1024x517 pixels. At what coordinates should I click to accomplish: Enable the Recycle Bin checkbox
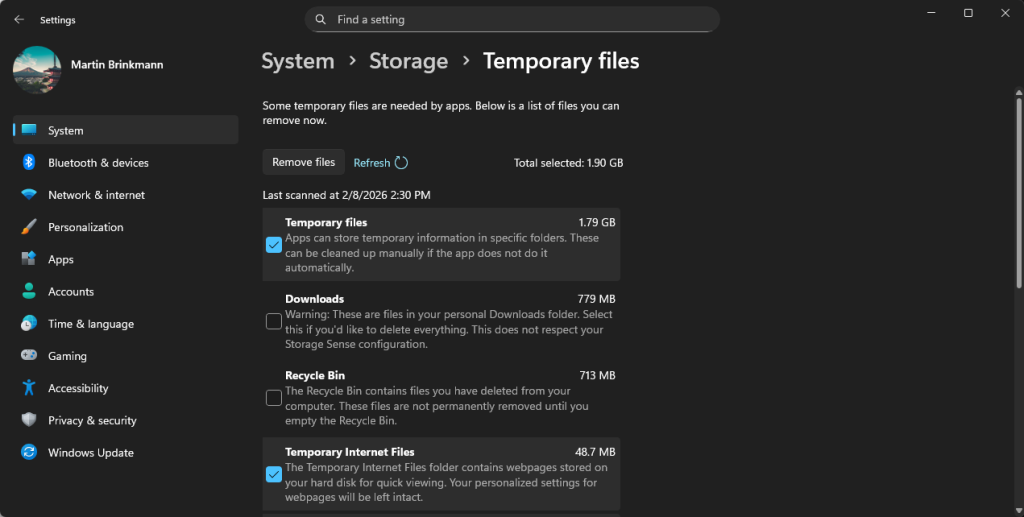pyautogui.click(x=274, y=398)
